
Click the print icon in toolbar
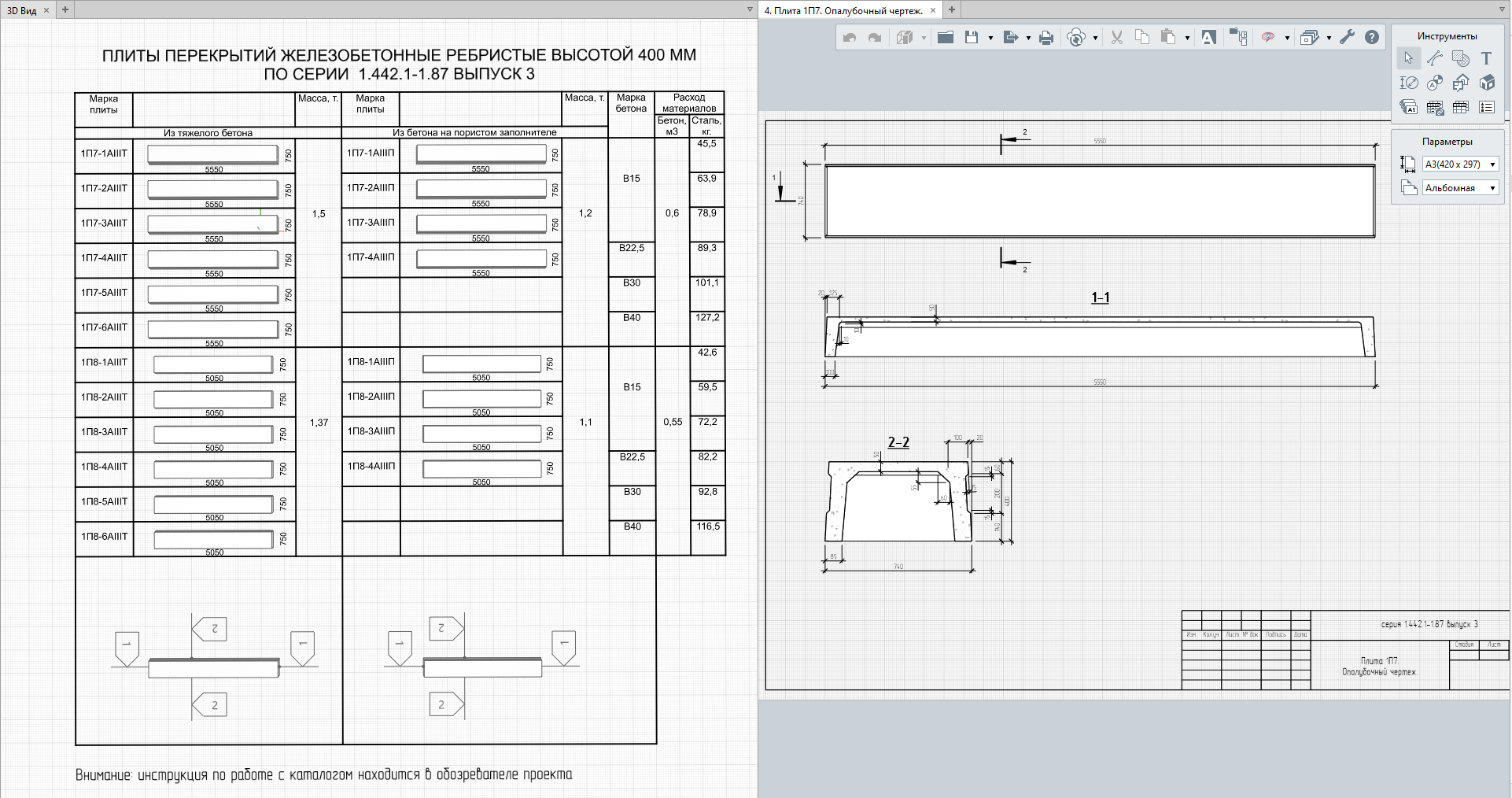pyautogui.click(x=1046, y=37)
